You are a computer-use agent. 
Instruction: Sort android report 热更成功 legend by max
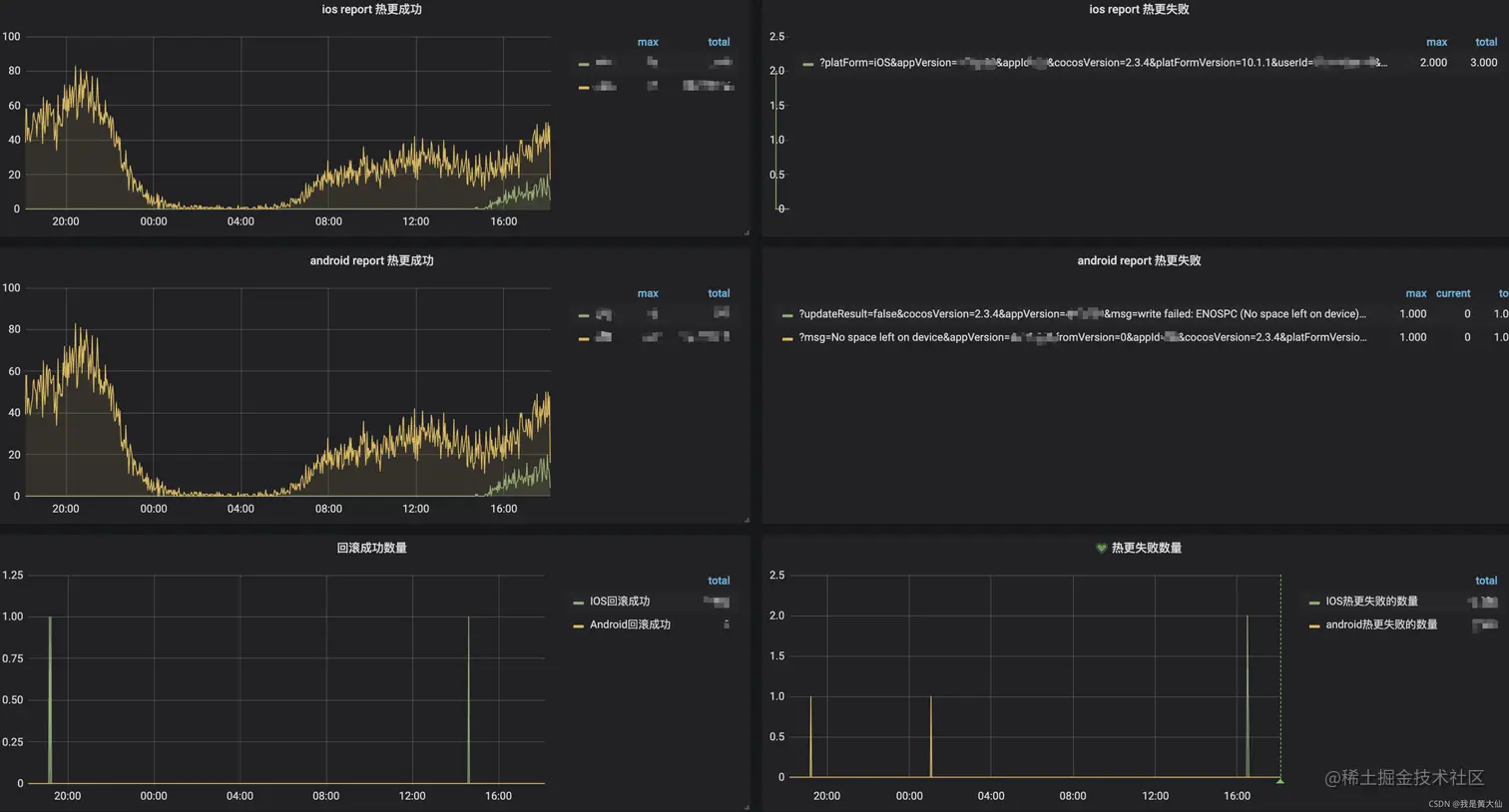pyautogui.click(x=648, y=293)
